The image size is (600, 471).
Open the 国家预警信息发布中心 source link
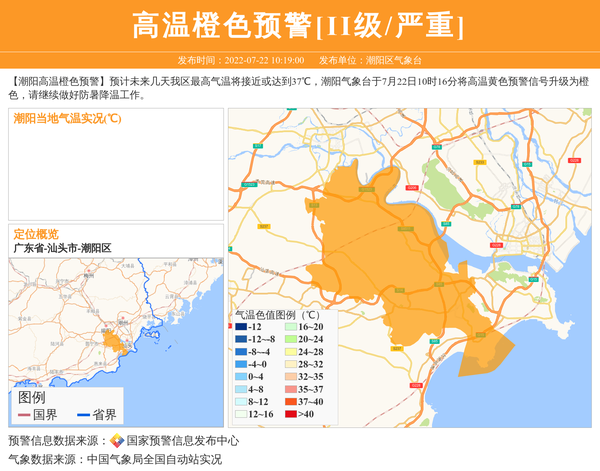click(x=182, y=441)
